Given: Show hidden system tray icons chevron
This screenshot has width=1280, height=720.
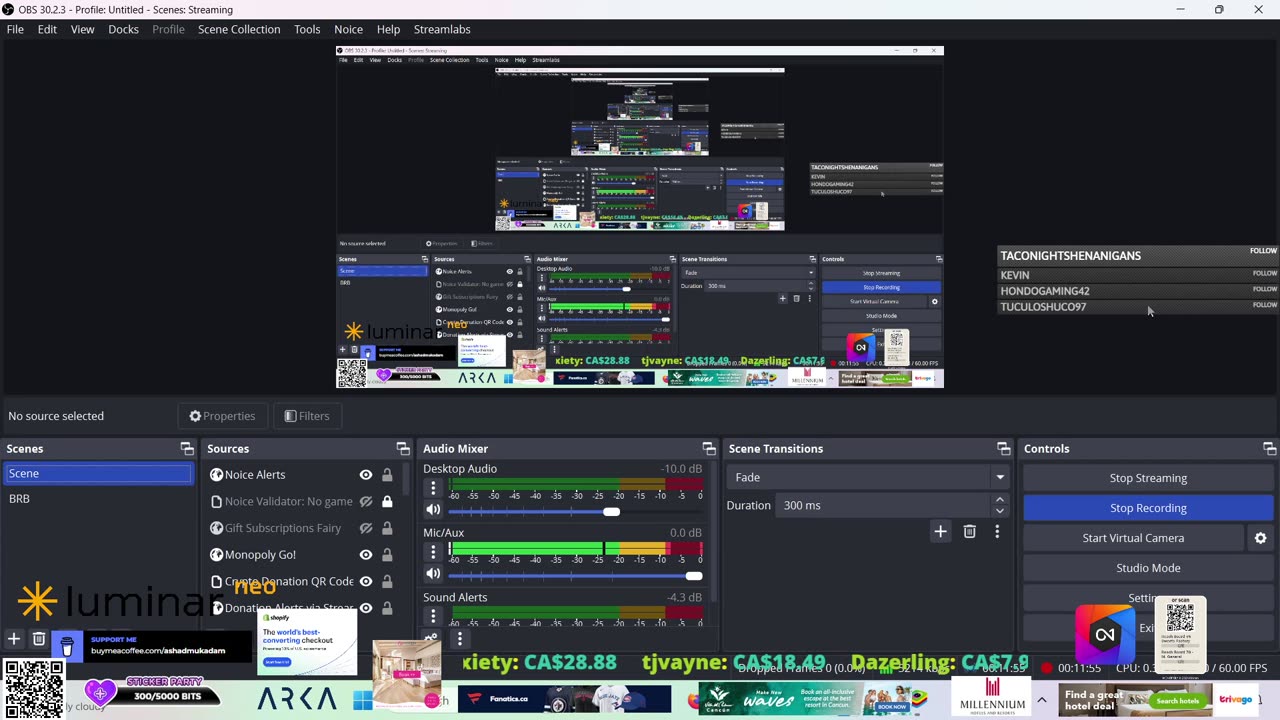Looking at the screenshot, I should pyautogui.click(x=1041, y=700).
